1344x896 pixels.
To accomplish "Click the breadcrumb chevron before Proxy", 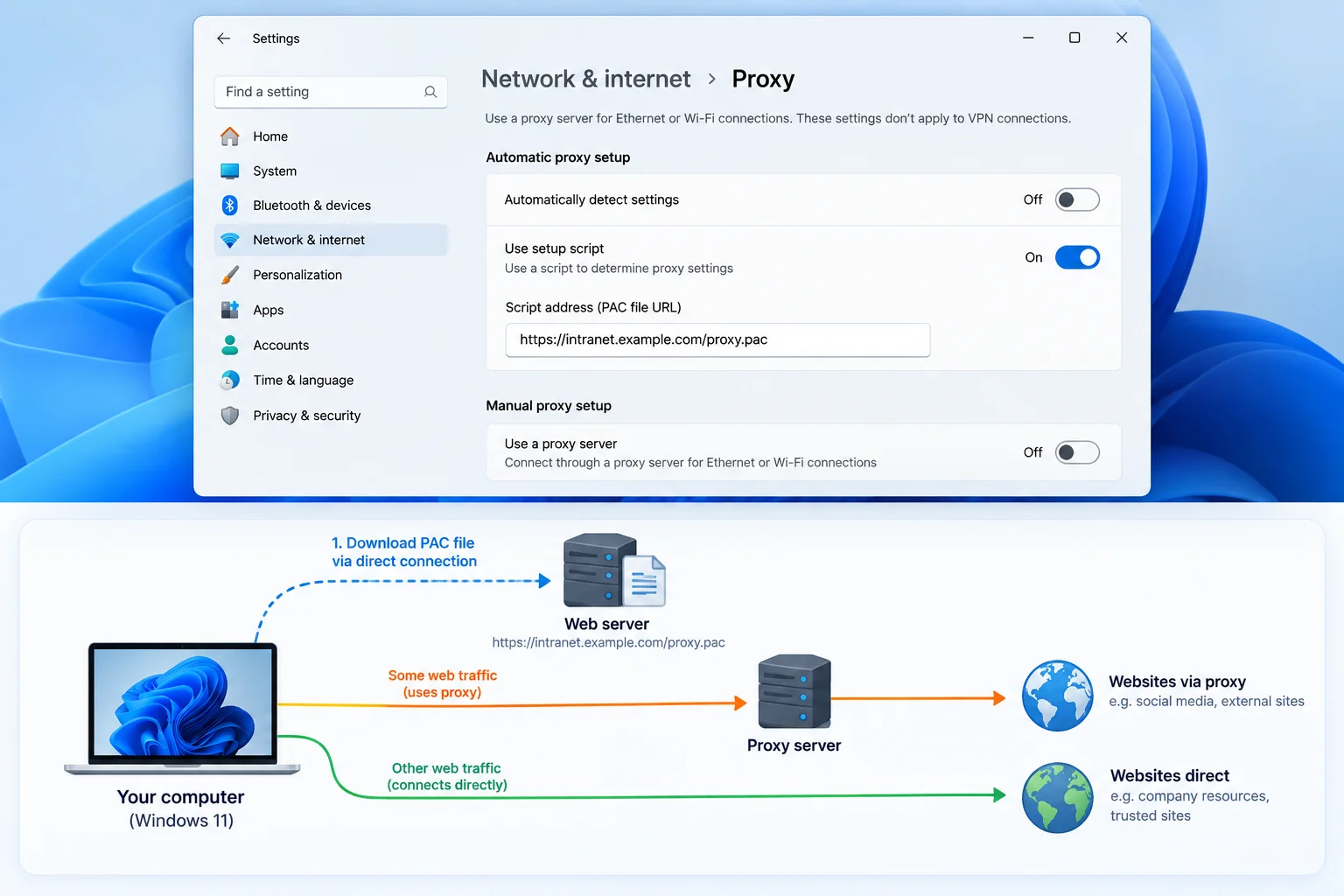I will click(x=712, y=80).
